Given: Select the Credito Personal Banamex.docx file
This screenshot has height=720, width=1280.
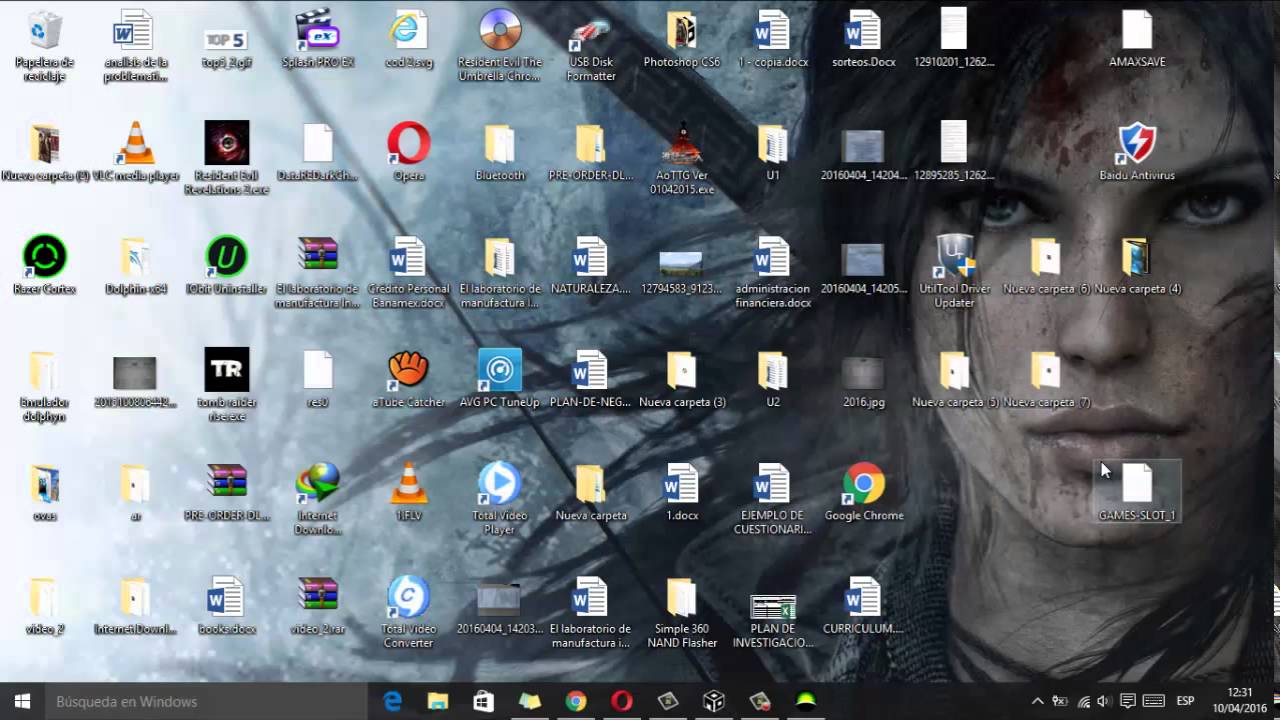Looking at the screenshot, I should [x=409, y=272].
